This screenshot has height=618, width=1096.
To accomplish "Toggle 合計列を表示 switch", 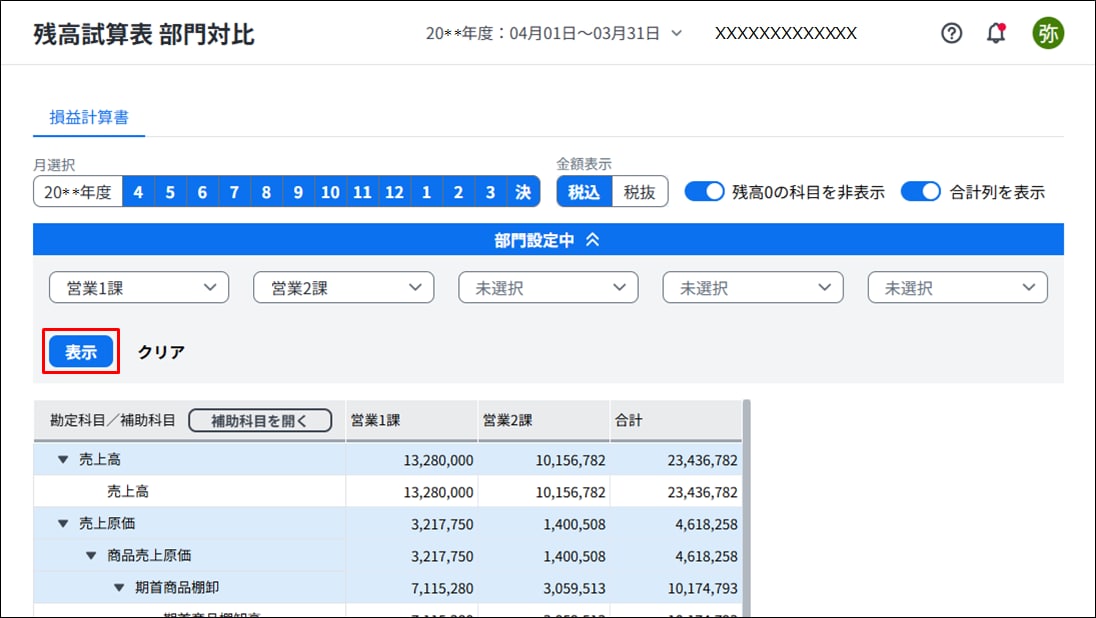I will [920, 192].
